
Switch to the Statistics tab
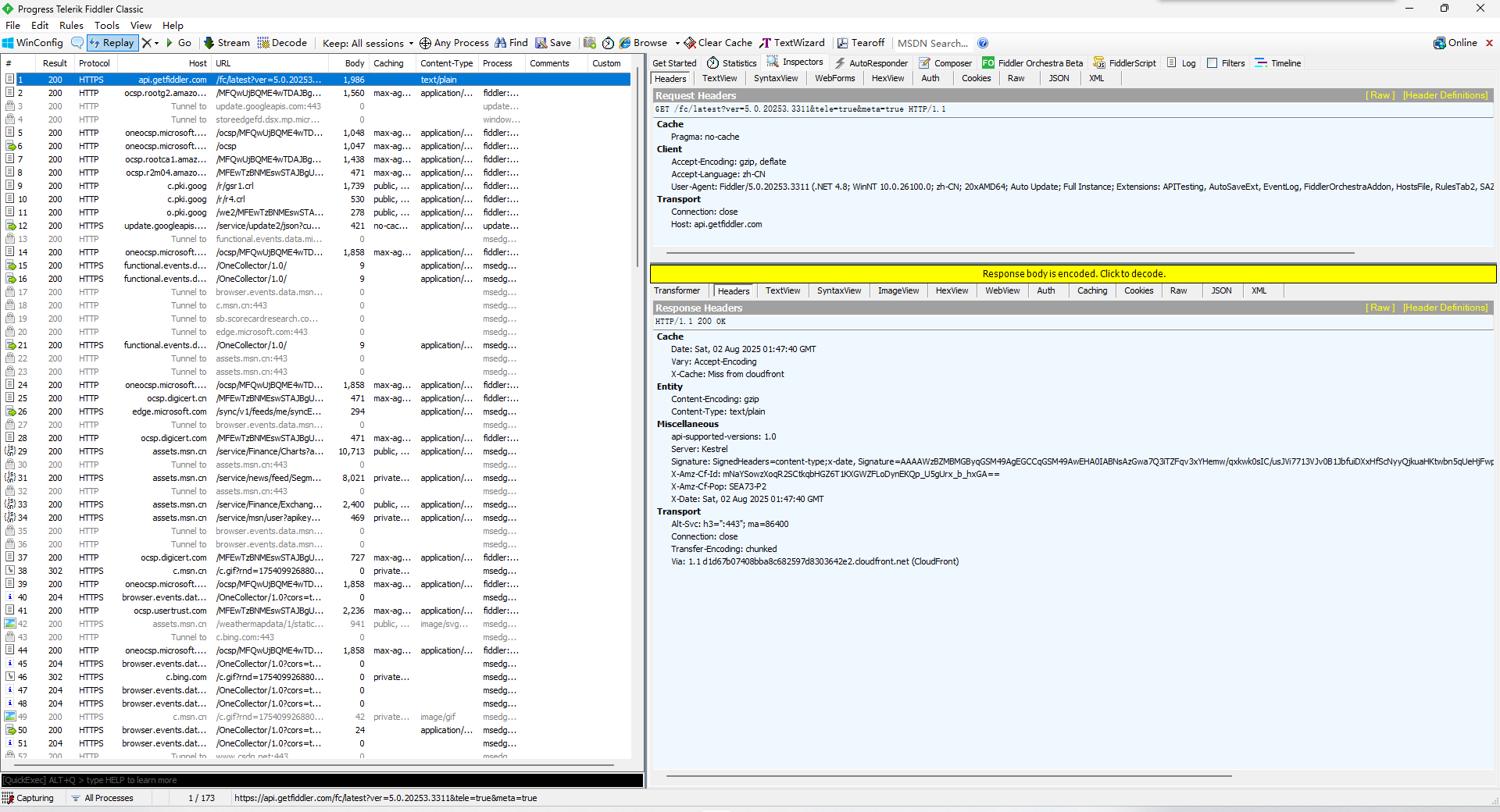point(732,63)
